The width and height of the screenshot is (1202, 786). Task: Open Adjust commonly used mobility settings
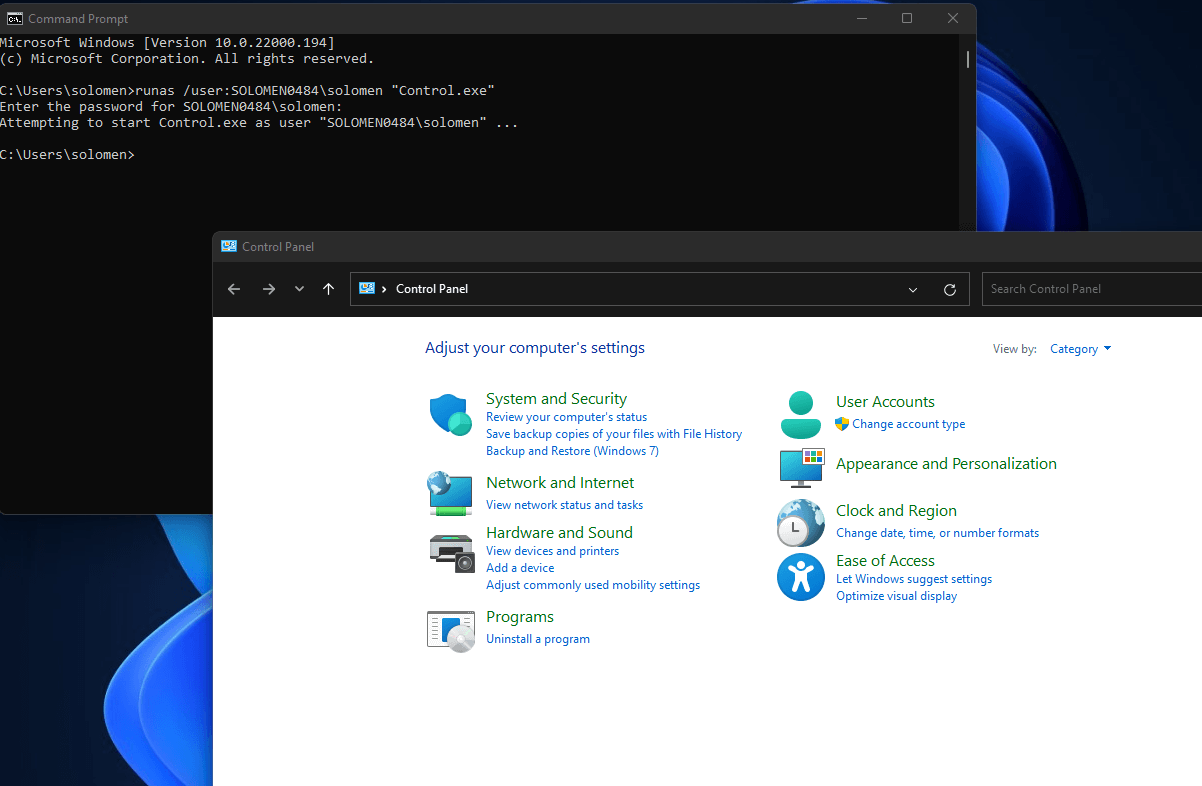pos(593,585)
